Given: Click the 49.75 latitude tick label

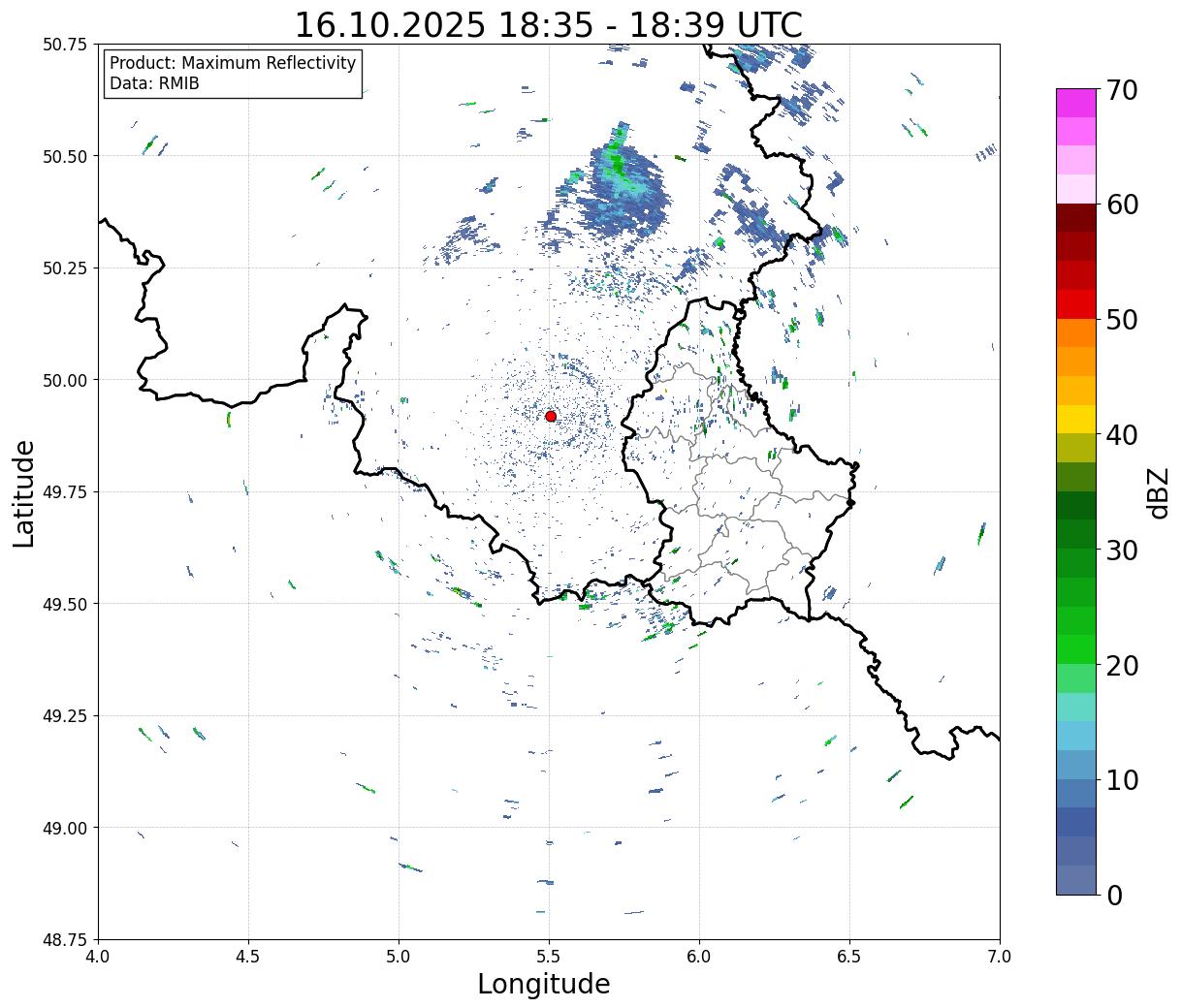Looking at the screenshot, I should (65, 492).
